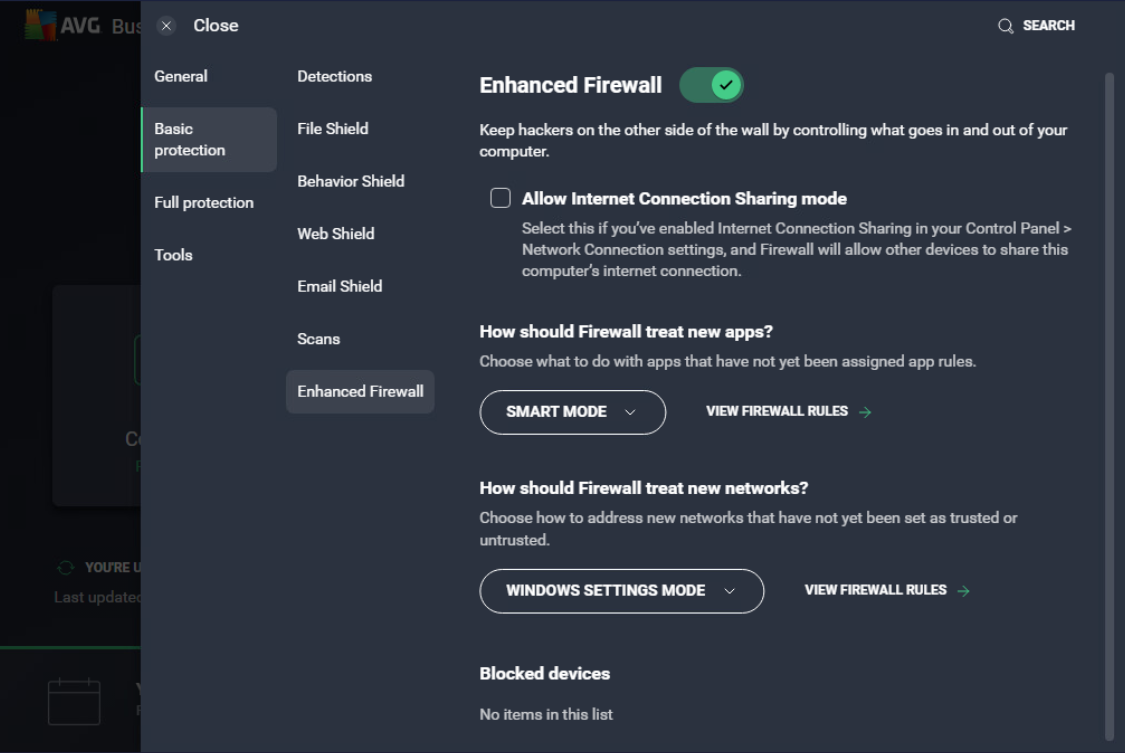This screenshot has width=1125, height=753.
Task: Open Email Shield settings
Action: (x=339, y=286)
